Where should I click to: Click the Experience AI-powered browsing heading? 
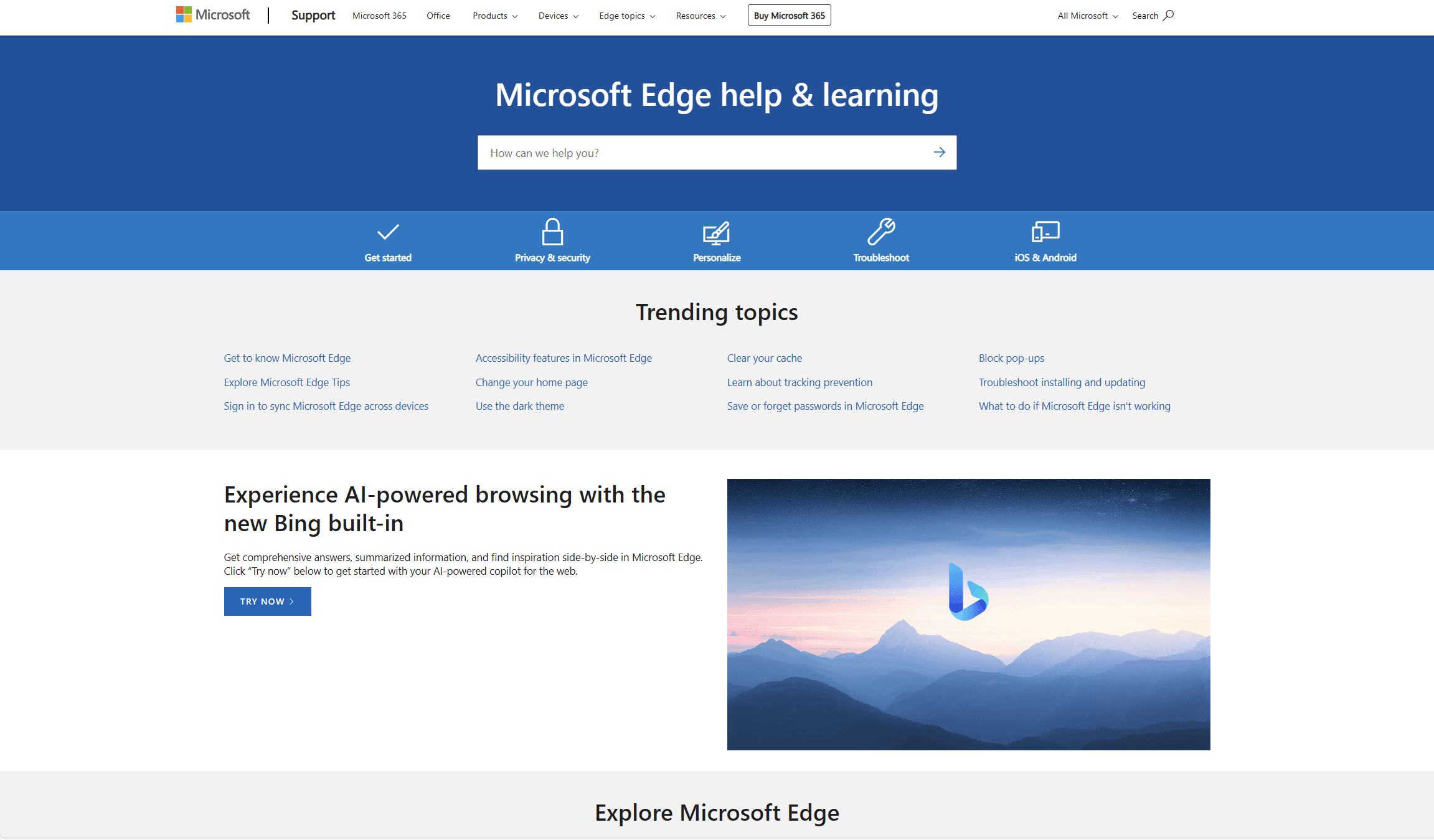[x=445, y=509]
